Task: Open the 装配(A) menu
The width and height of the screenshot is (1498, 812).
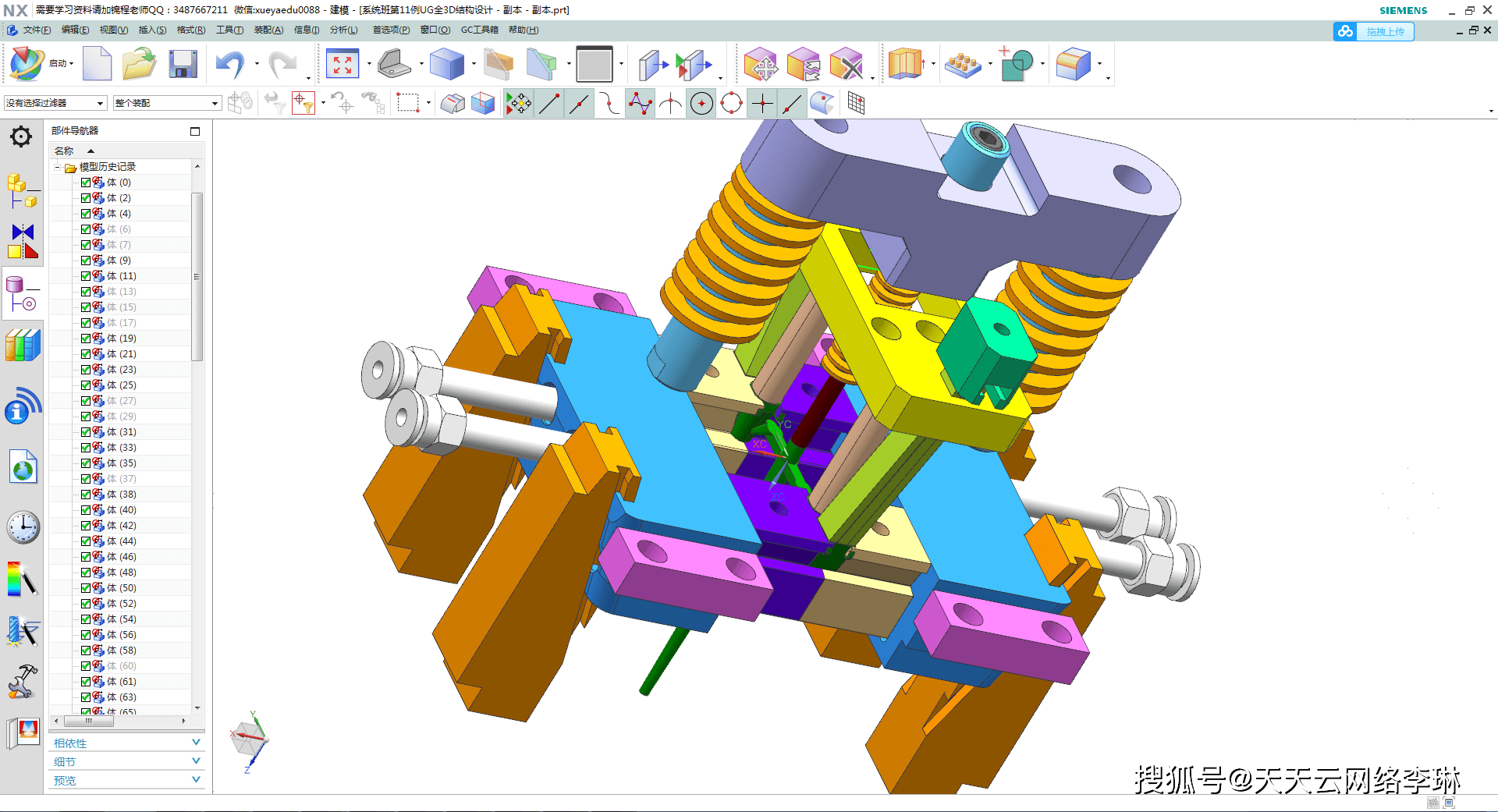Action: click(x=268, y=30)
